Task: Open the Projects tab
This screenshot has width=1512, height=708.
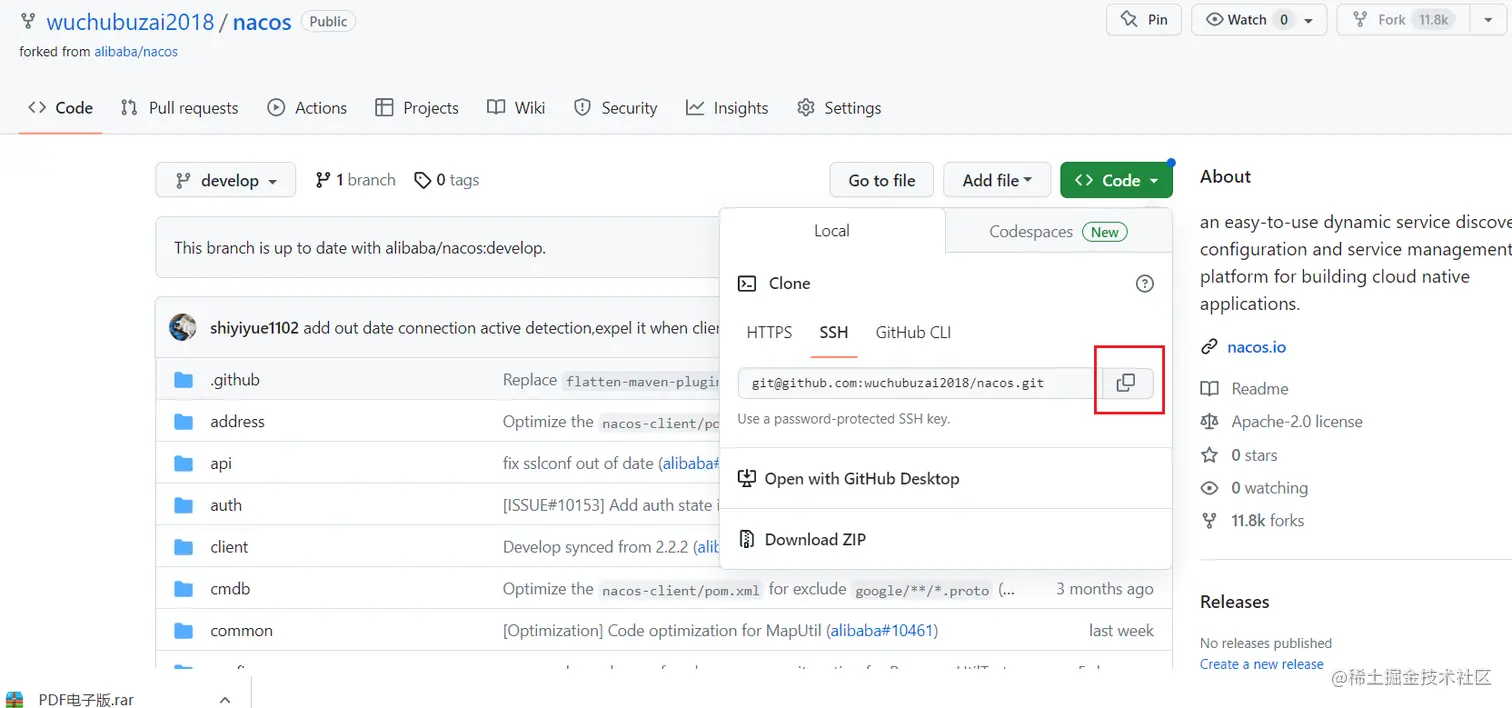Action: [417, 108]
